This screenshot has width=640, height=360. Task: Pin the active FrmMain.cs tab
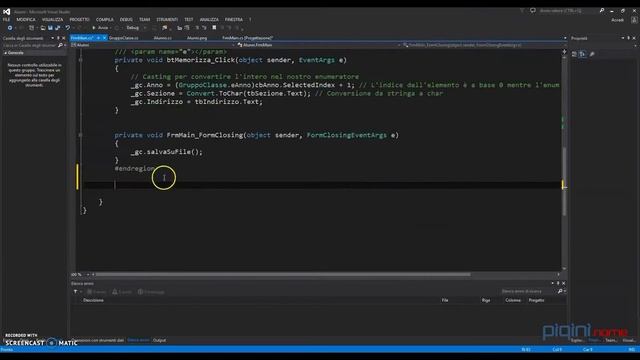pyautogui.click(x=98, y=38)
